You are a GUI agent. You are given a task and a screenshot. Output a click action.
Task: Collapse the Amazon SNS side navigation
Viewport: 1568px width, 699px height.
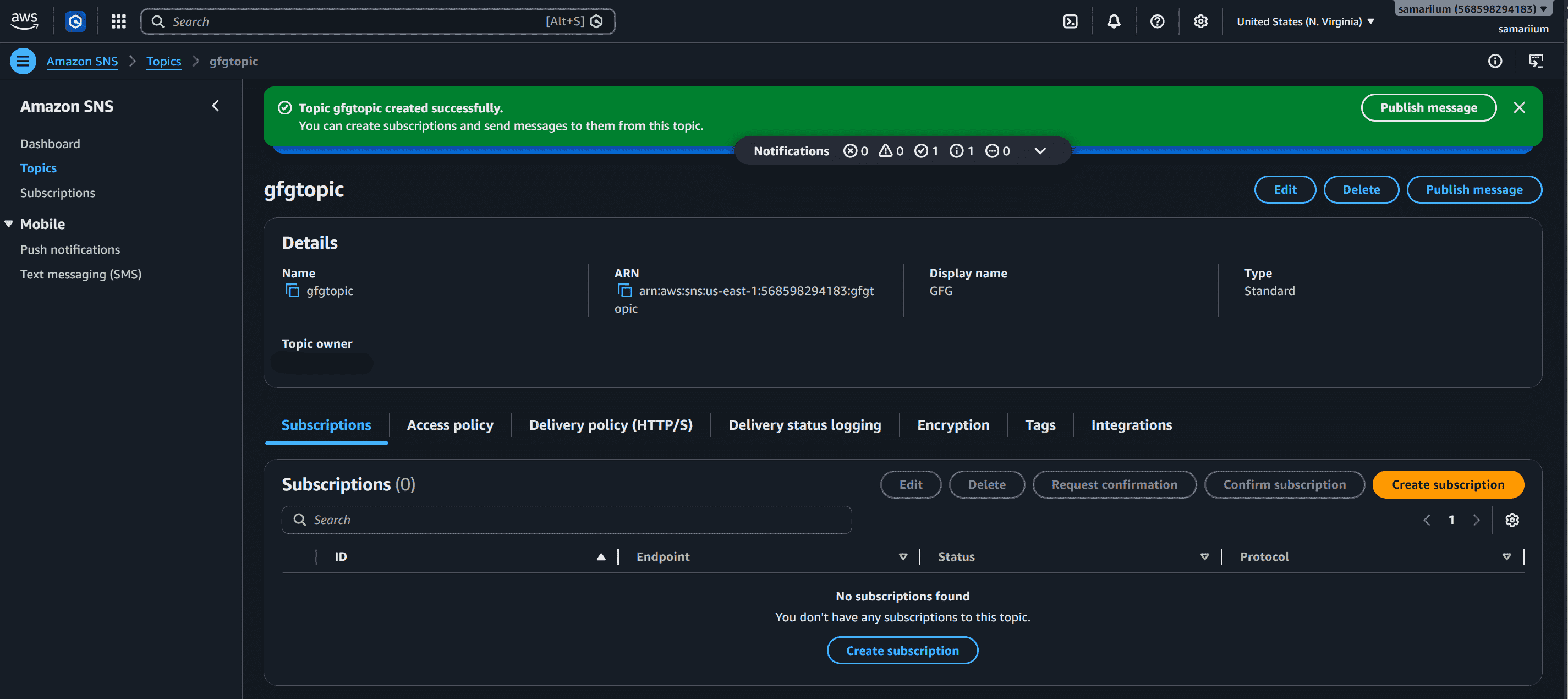[x=216, y=106]
